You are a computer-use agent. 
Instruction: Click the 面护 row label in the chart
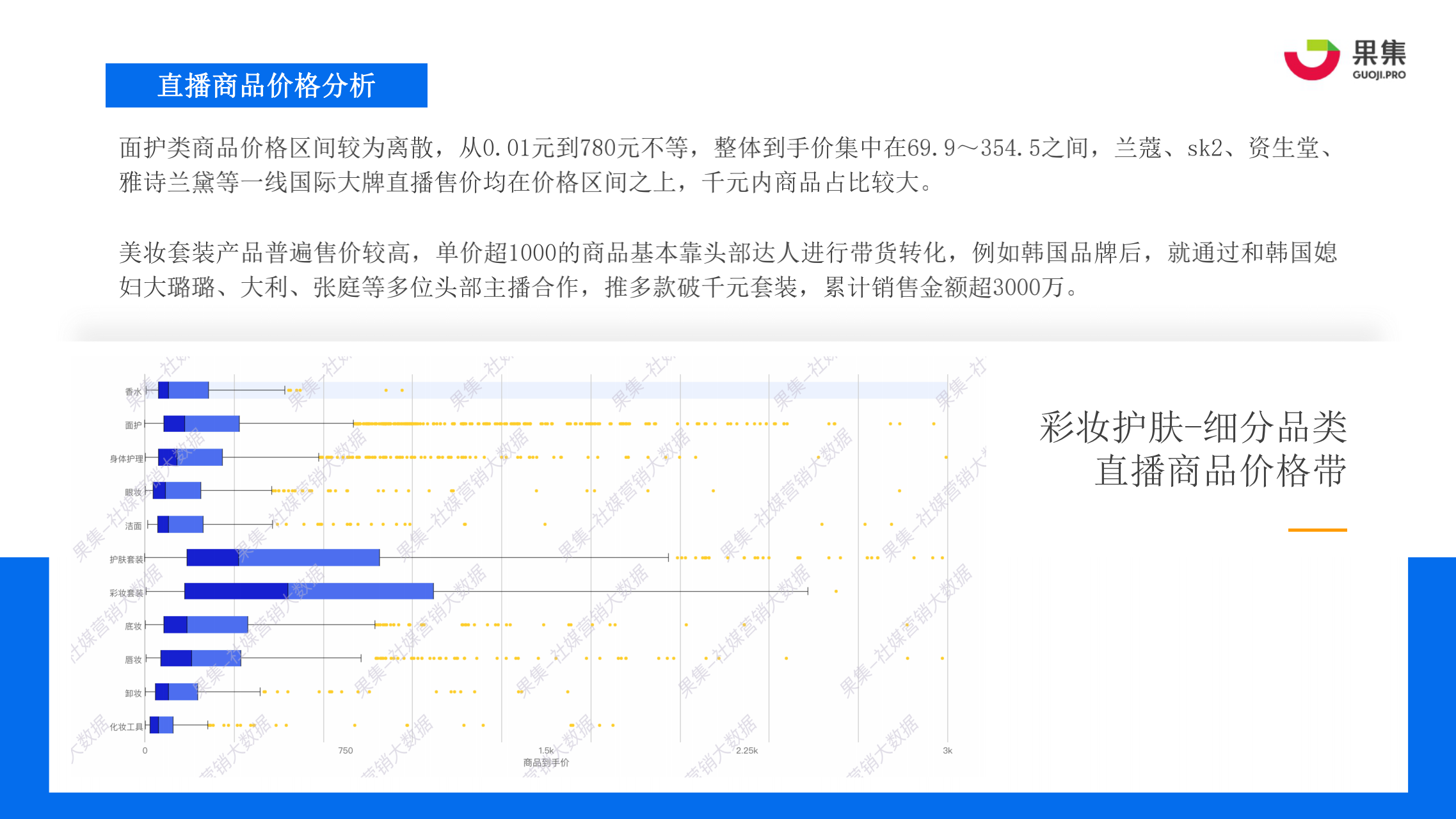click(x=133, y=425)
